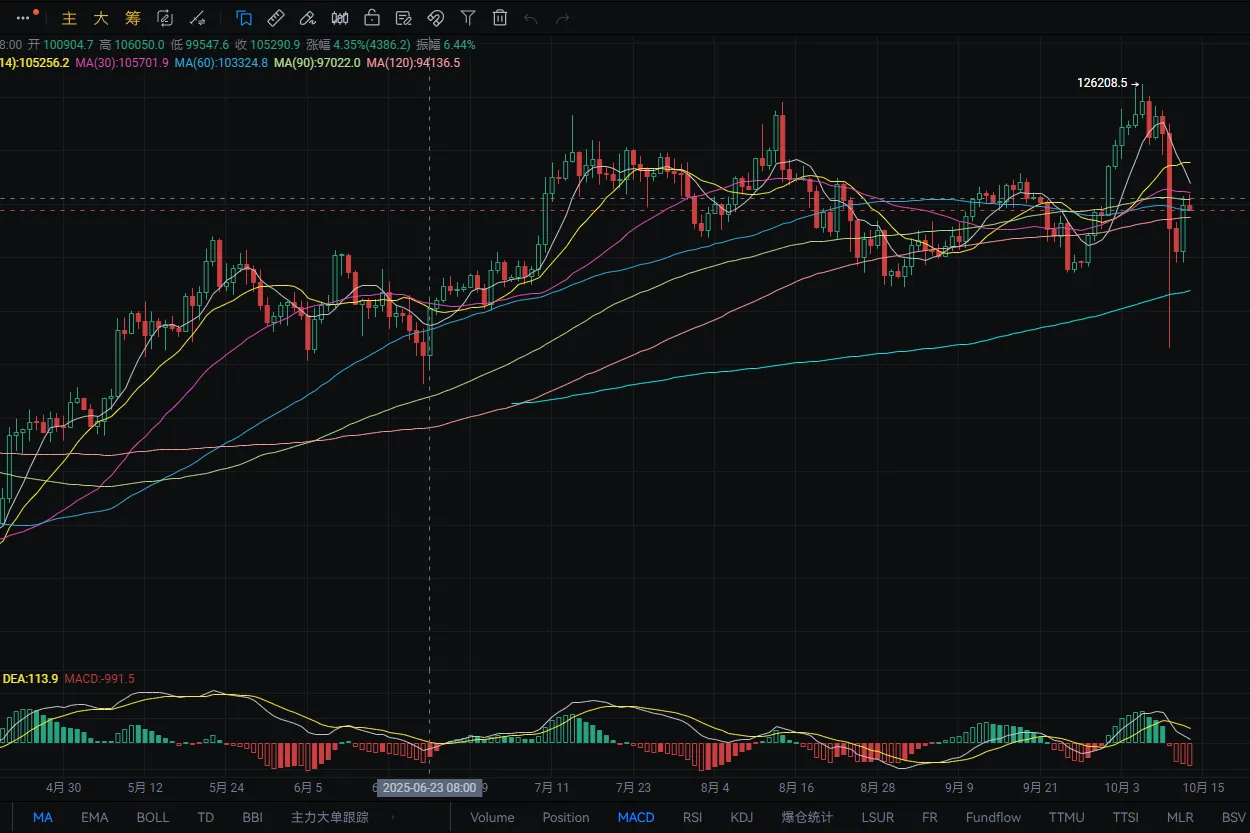Enable the Volume sub-indicator

point(492,817)
